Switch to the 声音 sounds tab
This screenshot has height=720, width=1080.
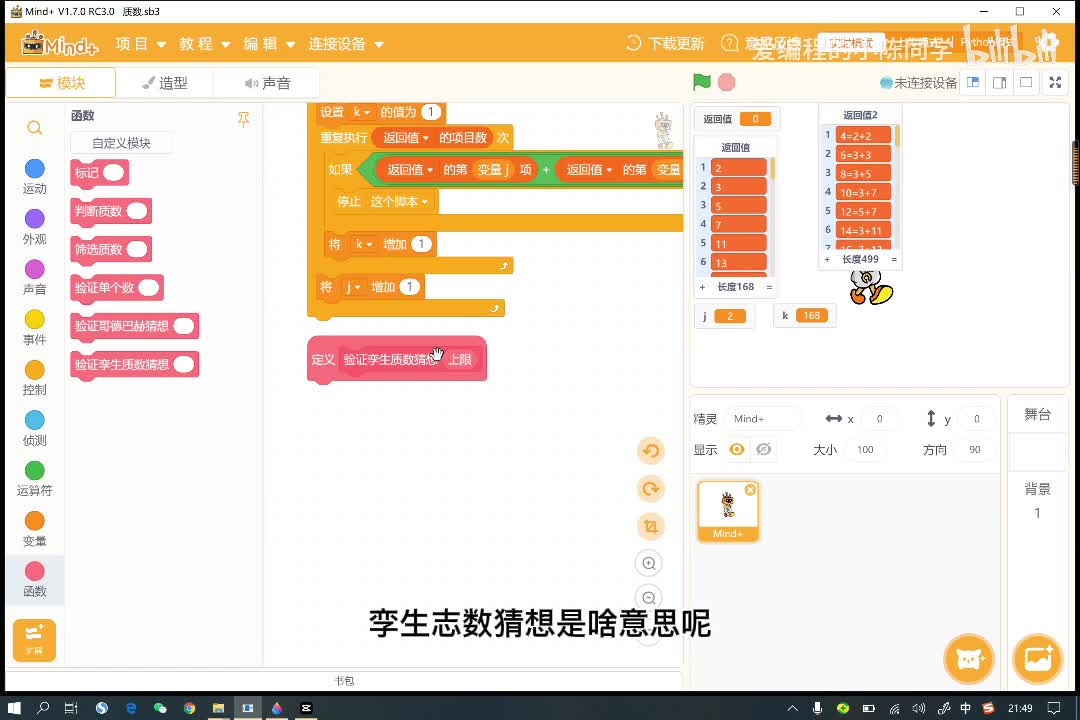[267, 83]
